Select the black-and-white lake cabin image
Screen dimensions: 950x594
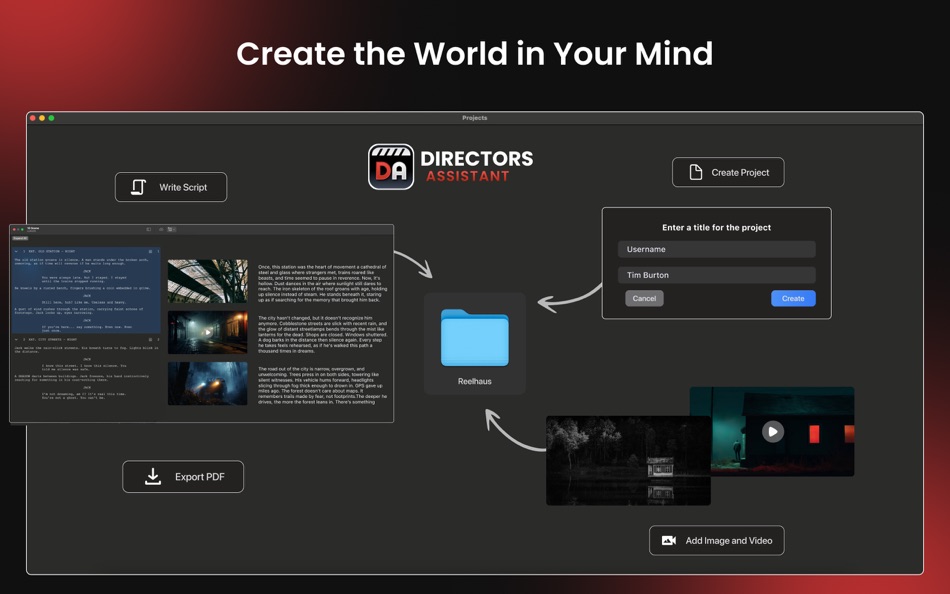tap(628, 461)
